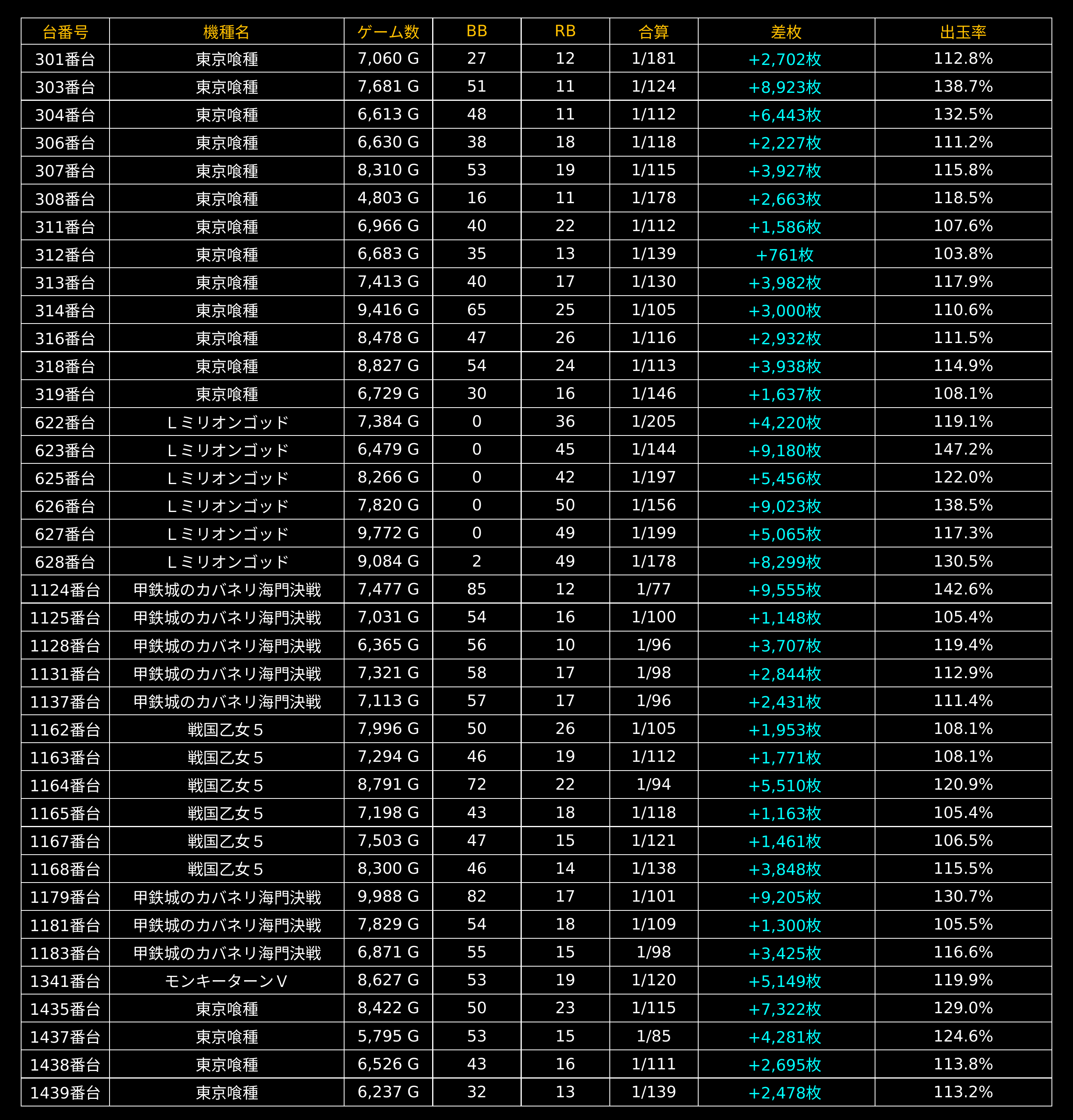
Task: Click the 1/205 combined probability
Action: point(654,421)
